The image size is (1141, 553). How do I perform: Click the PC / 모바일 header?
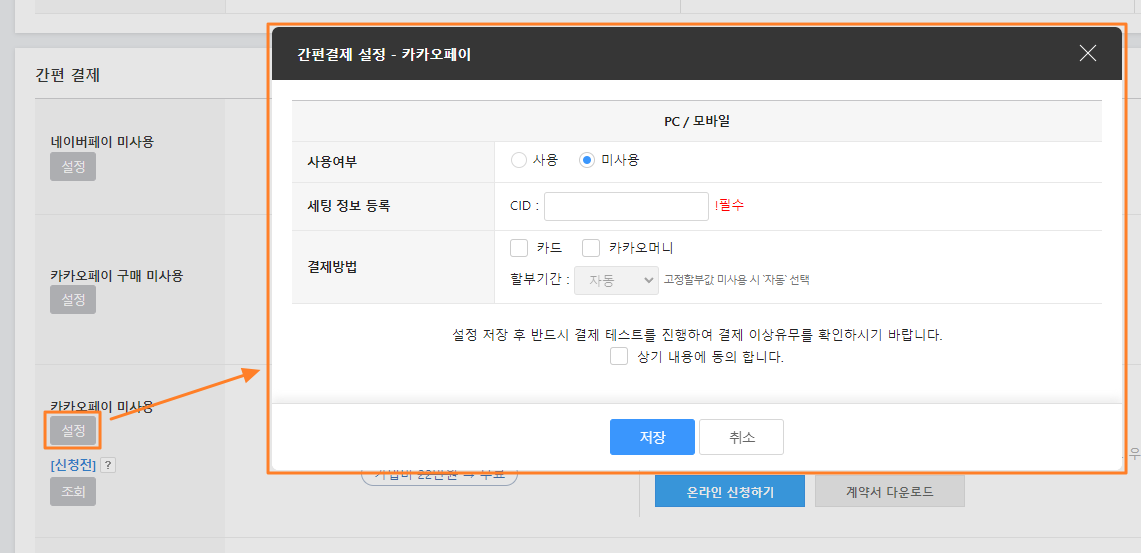[x=696, y=122]
